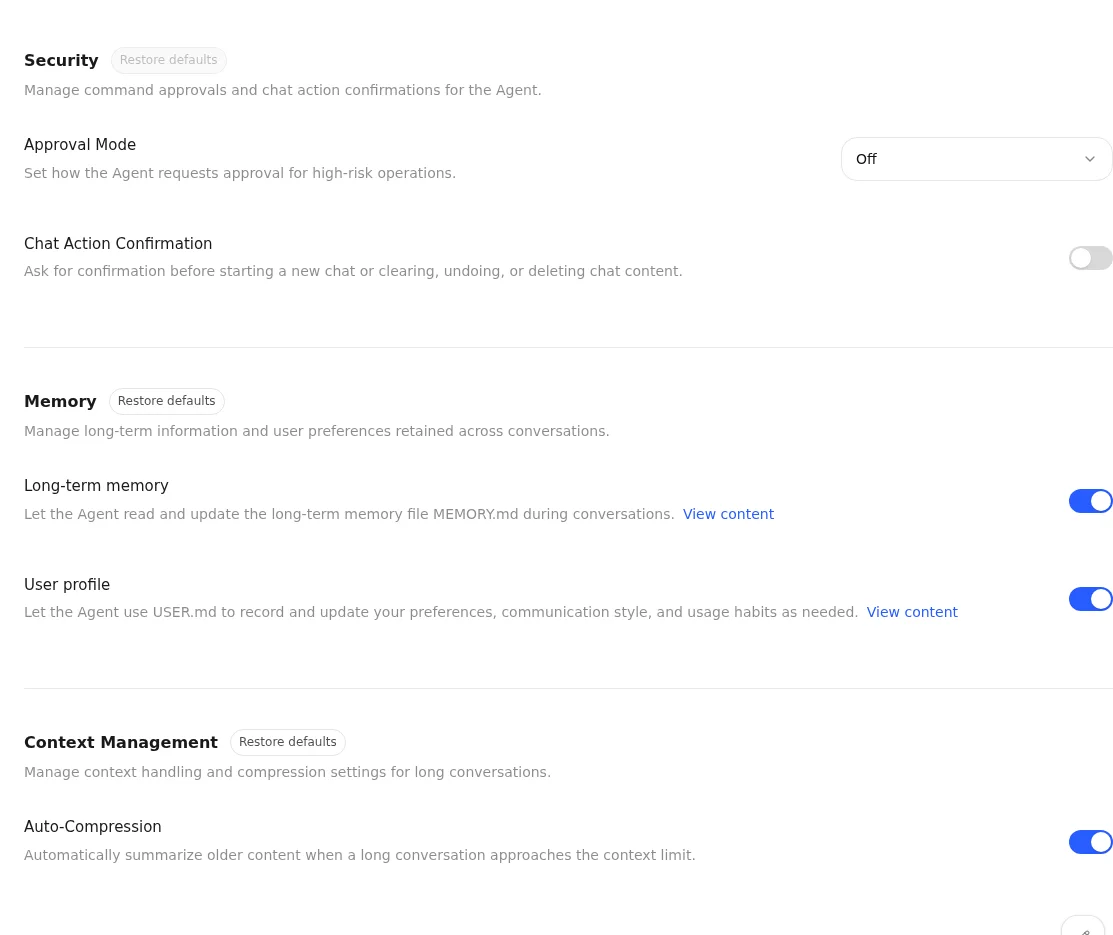Image resolution: width=1113 pixels, height=935 pixels.
Task: Click the Context Management section heading
Action: pos(121,742)
